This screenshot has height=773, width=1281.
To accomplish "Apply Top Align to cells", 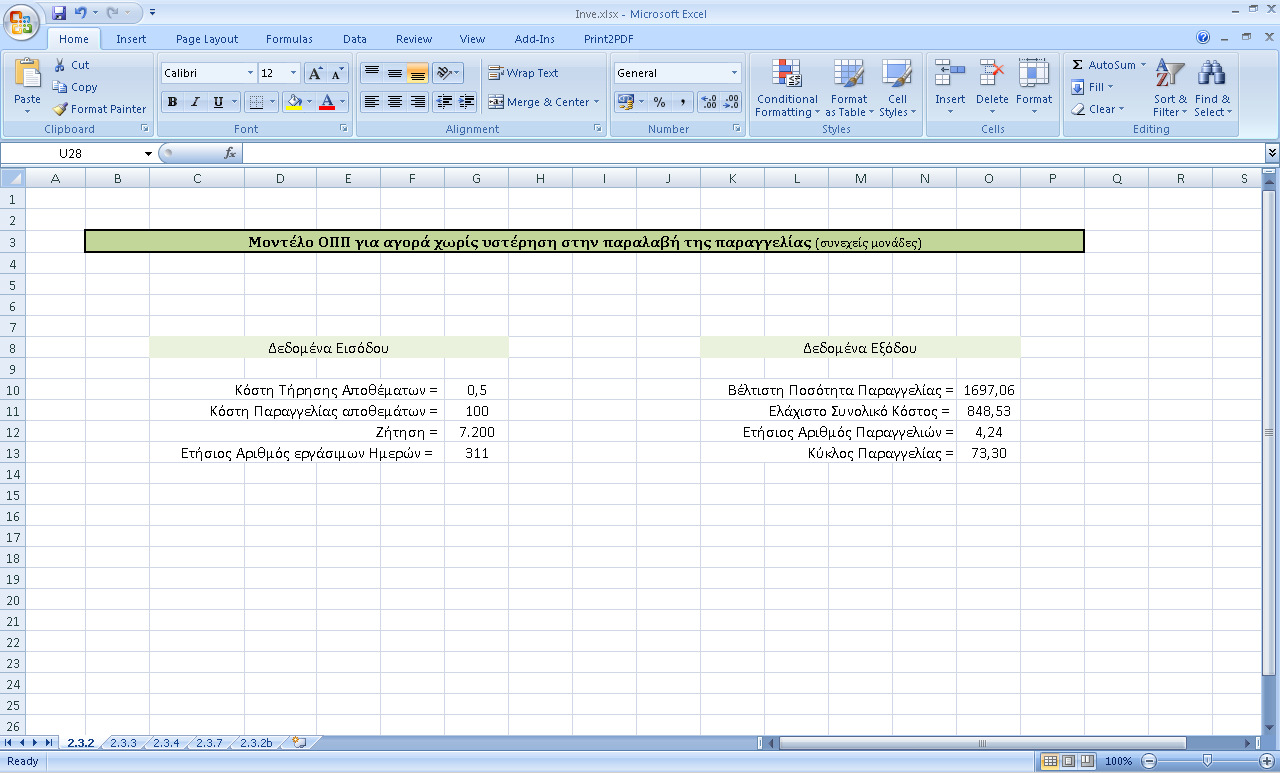I will point(371,73).
